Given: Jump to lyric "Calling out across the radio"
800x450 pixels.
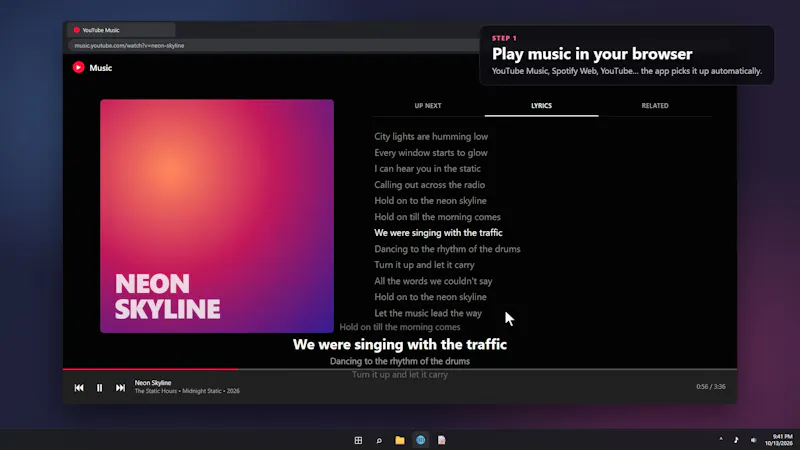Looking at the screenshot, I should pyautogui.click(x=430, y=185).
